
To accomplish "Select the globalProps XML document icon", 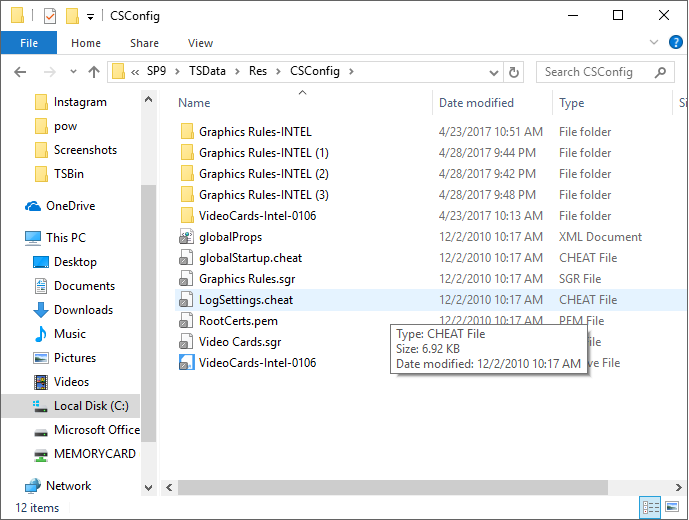I will (x=186, y=237).
